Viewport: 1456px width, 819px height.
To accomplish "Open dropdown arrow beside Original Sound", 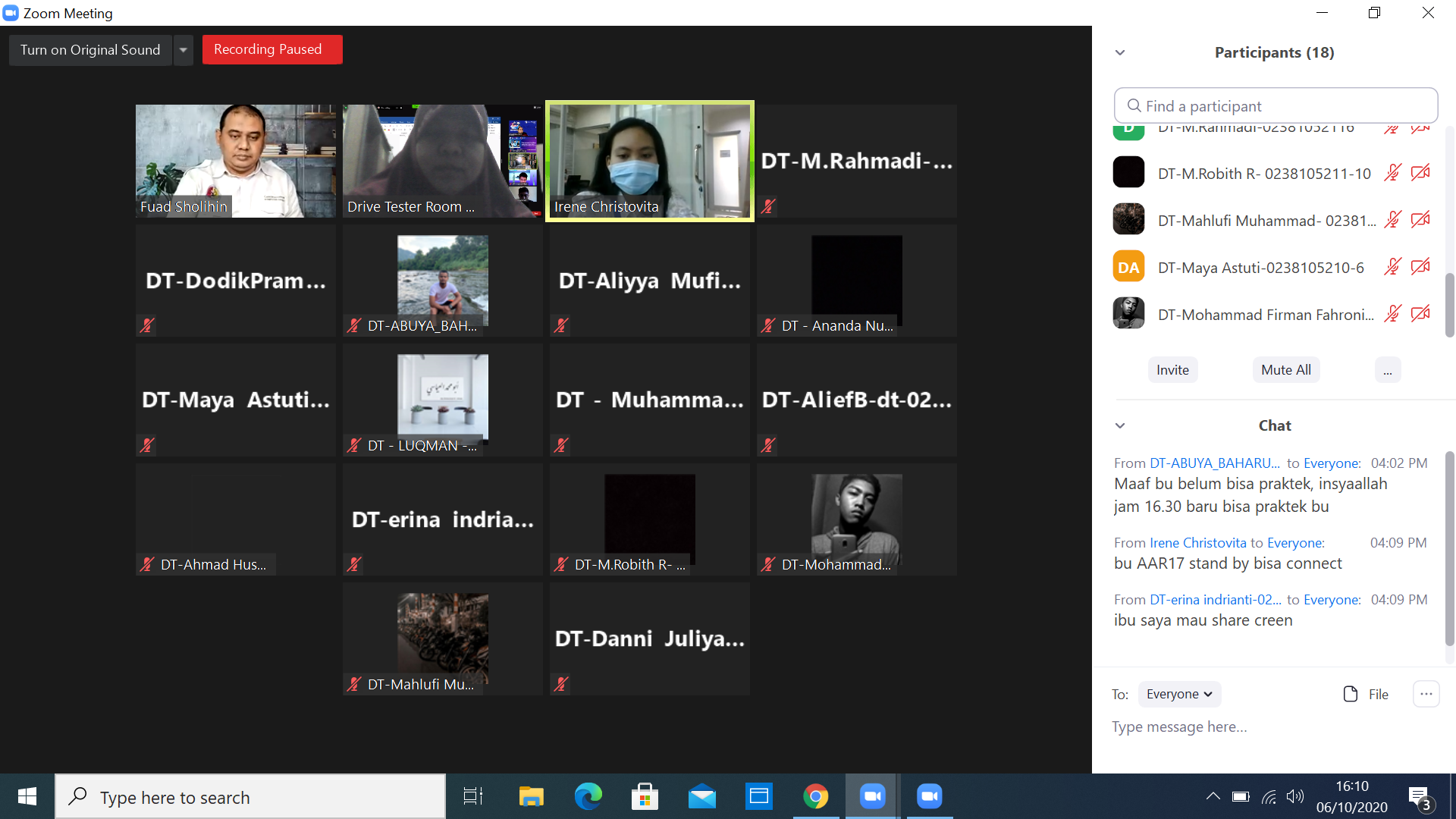I will point(183,50).
